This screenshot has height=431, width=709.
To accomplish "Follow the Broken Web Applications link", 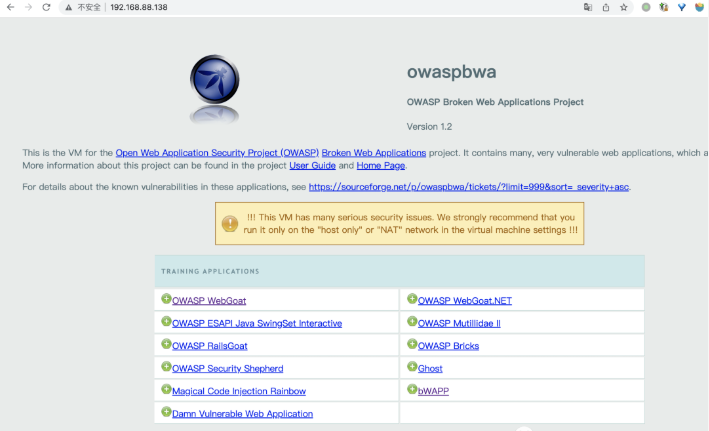I will tap(373, 153).
